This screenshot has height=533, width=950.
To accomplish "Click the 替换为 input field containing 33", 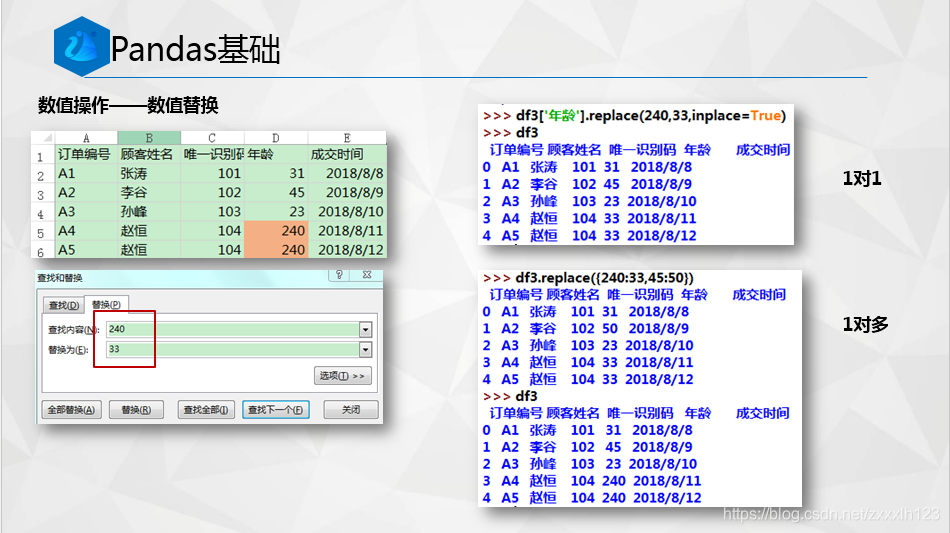I will point(233,349).
